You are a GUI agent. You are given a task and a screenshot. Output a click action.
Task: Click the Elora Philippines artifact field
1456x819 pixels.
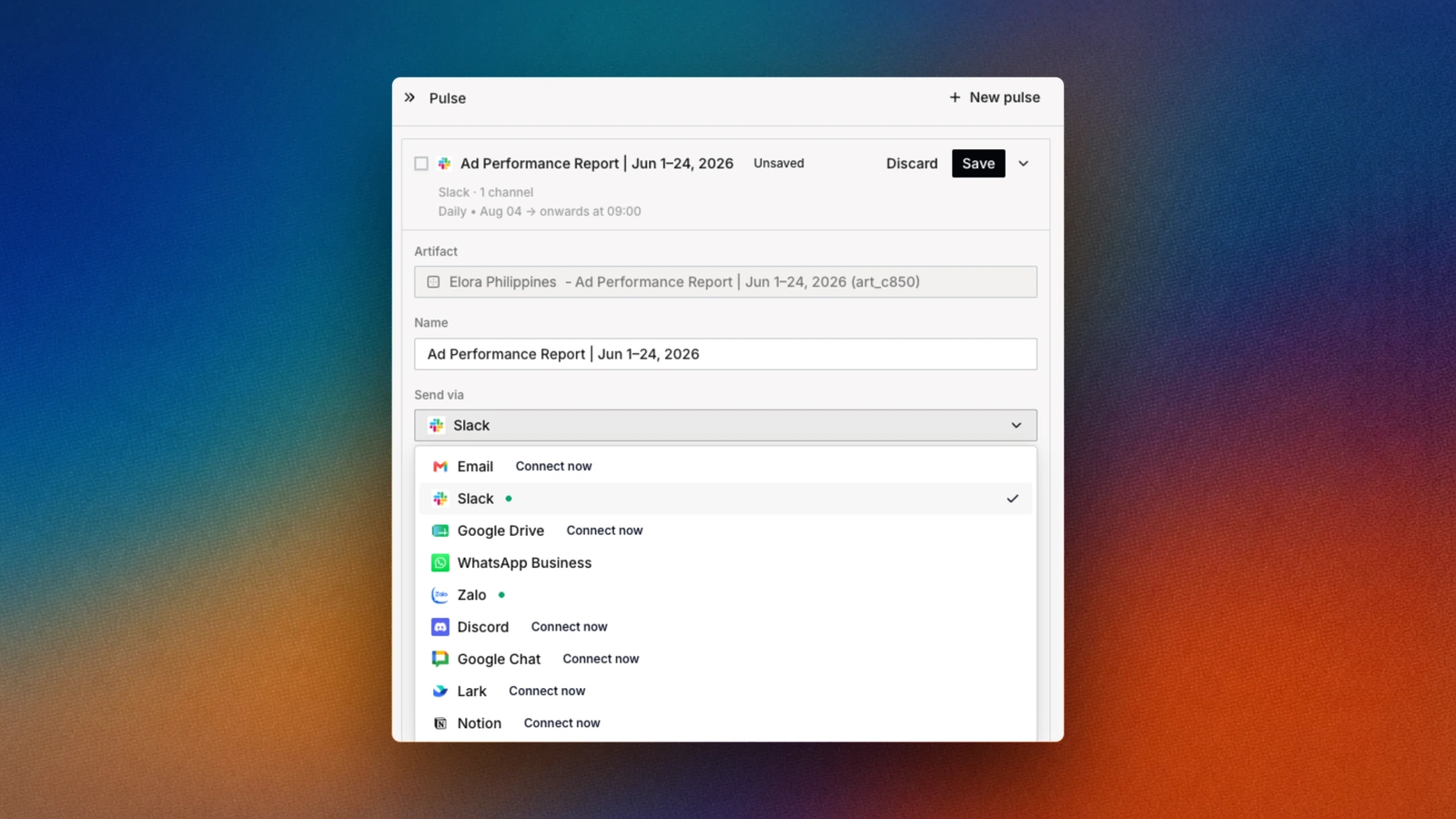click(725, 282)
